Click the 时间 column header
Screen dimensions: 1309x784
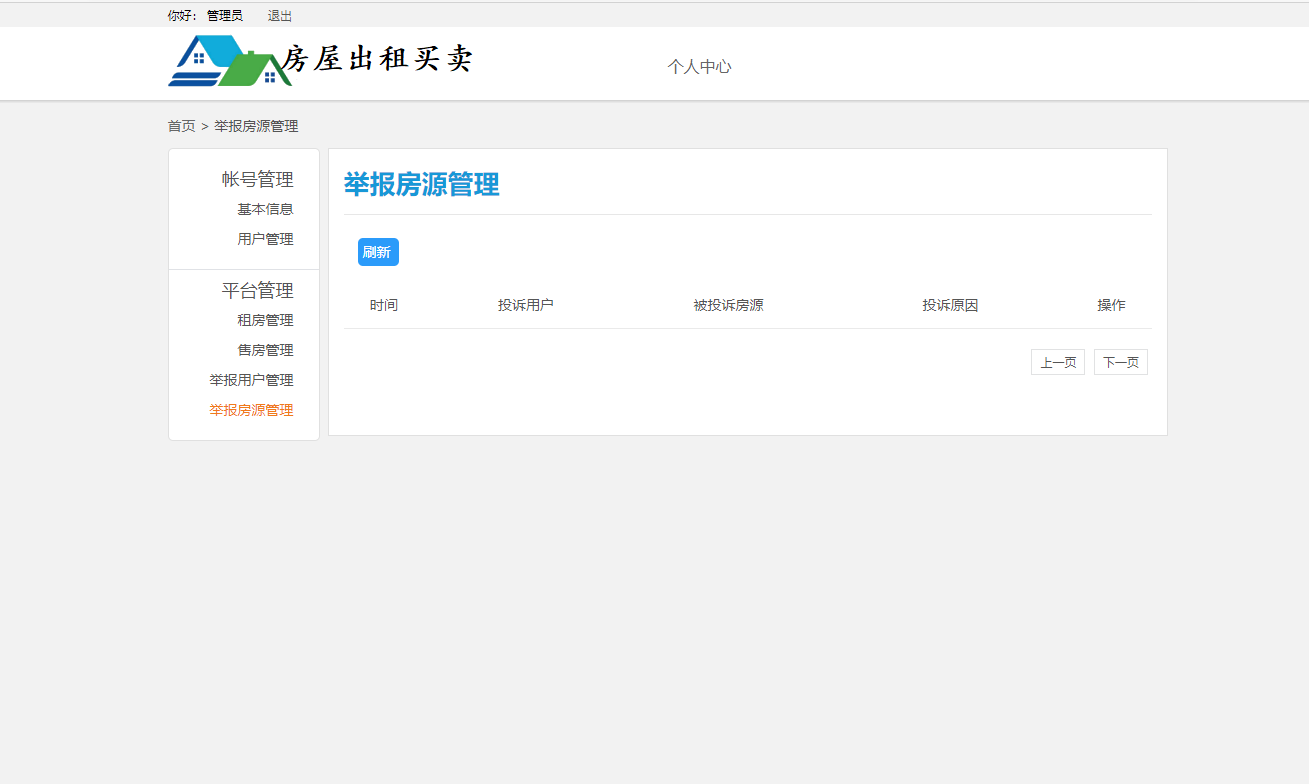pyautogui.click(x=384, y=305)
